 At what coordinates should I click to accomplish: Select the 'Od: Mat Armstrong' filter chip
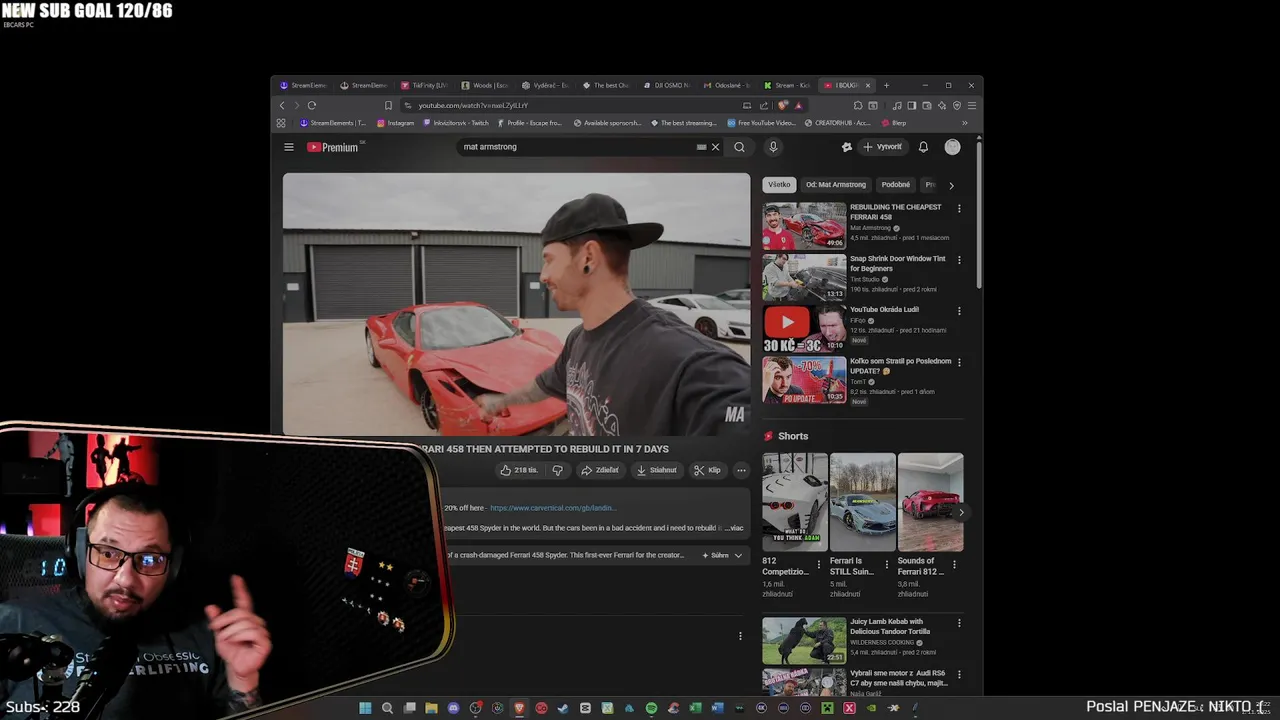point(836,184)
